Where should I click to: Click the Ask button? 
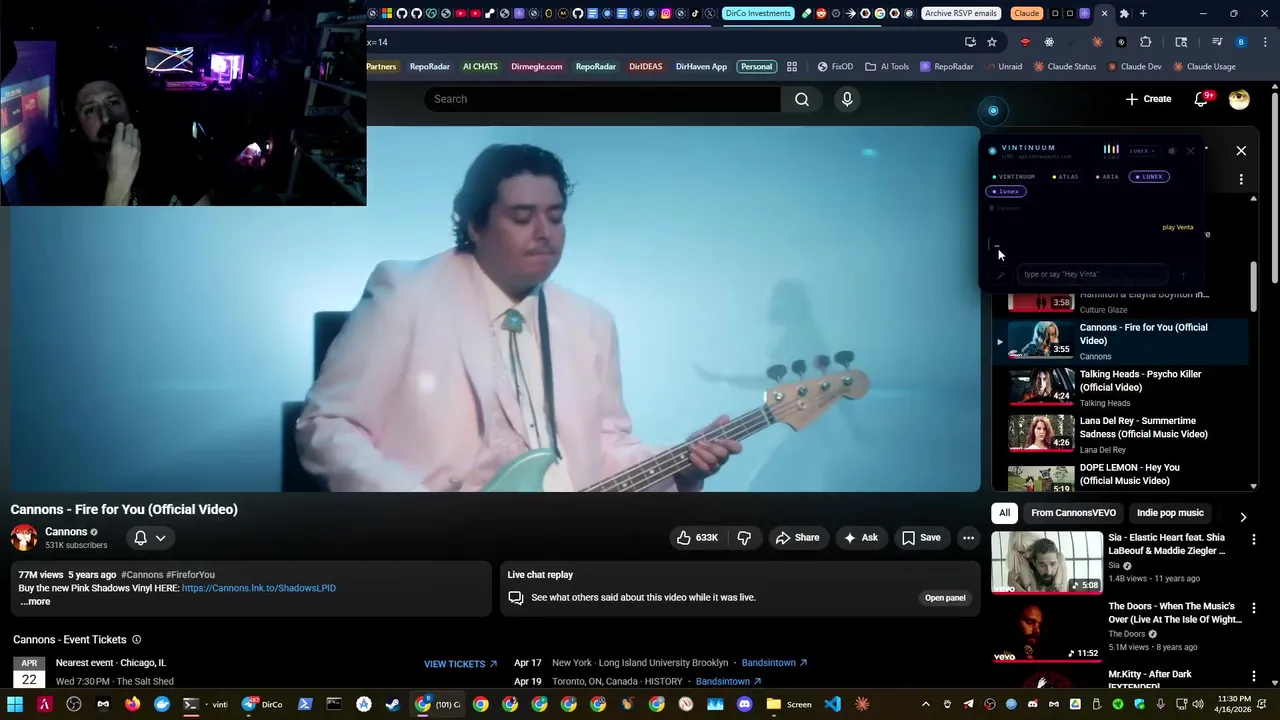pos(861,538)
